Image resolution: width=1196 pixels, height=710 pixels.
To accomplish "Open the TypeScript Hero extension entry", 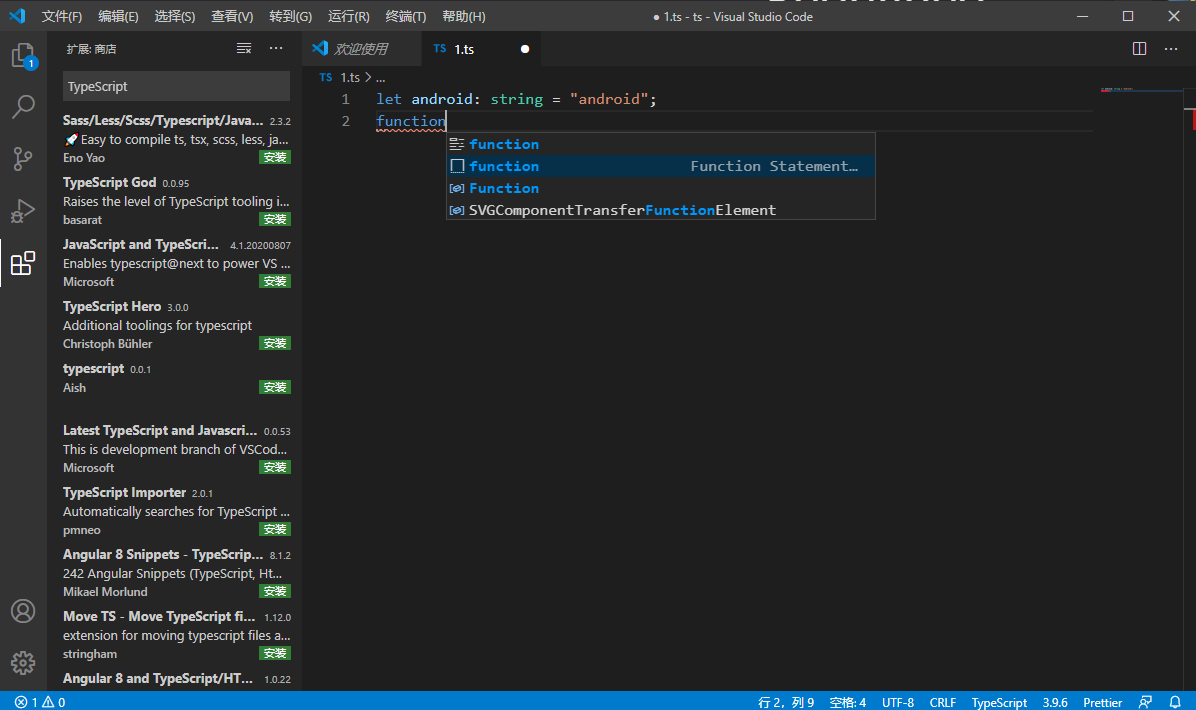I will pos(176,325).
